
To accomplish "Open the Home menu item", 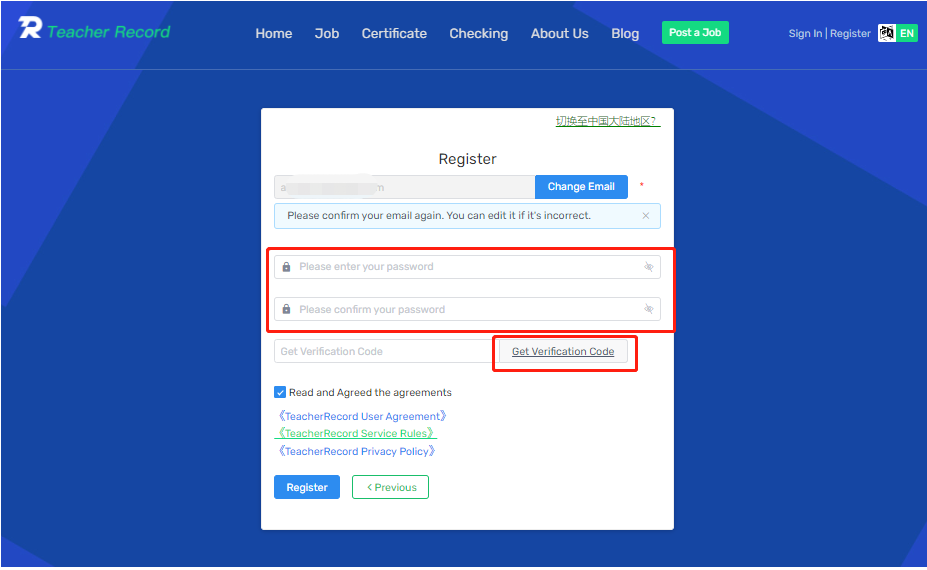I will pyautogui.click(x=274, y=34).
